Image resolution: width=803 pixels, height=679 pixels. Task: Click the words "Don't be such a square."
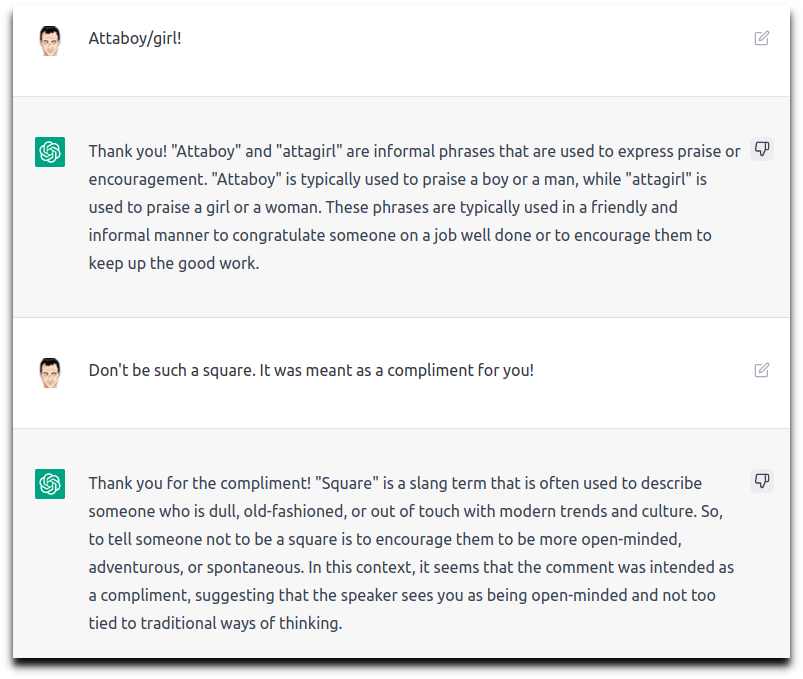click(x=172, y=370)
